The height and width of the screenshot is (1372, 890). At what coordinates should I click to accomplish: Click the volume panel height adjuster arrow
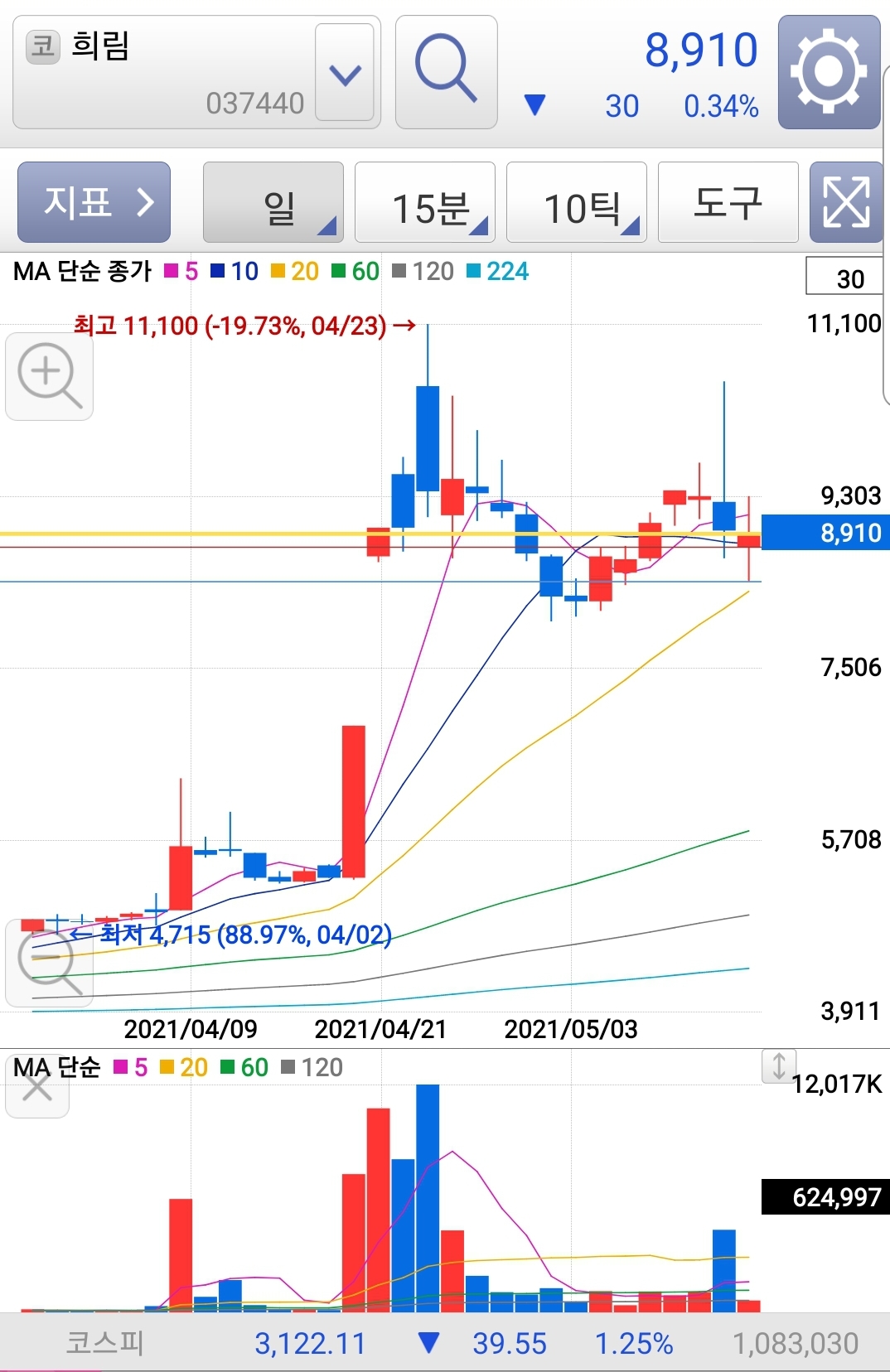point(779,1065)
